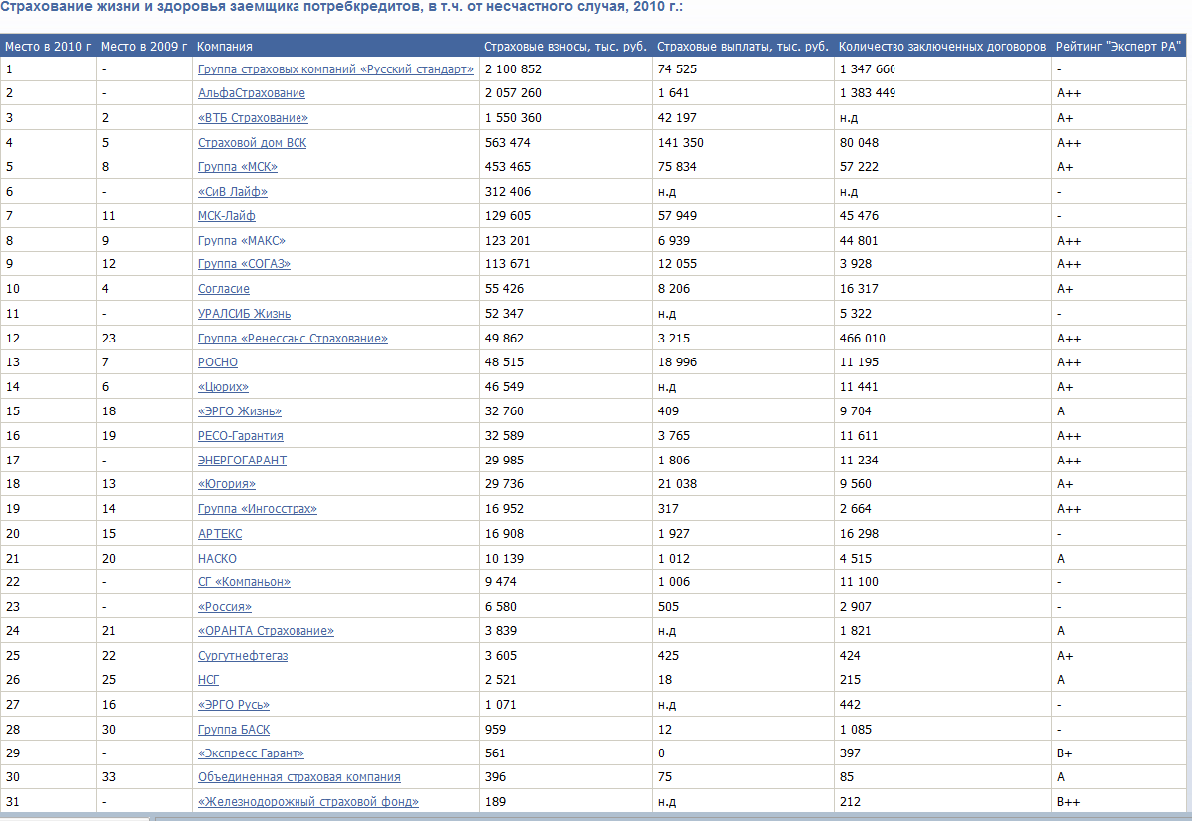Click the РЕСО-Гарантия link
Screen dimensions: 1192x821
pos(240,436)
